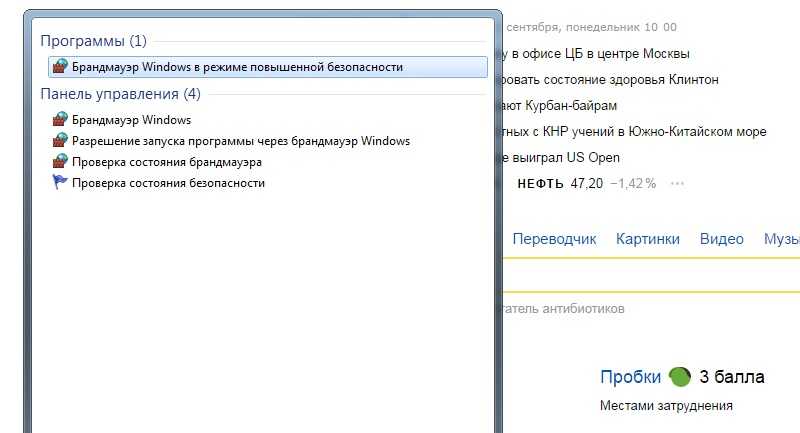
Task: Click icon beside Разрешение запуска программы entry
Action: pos(60,140)
